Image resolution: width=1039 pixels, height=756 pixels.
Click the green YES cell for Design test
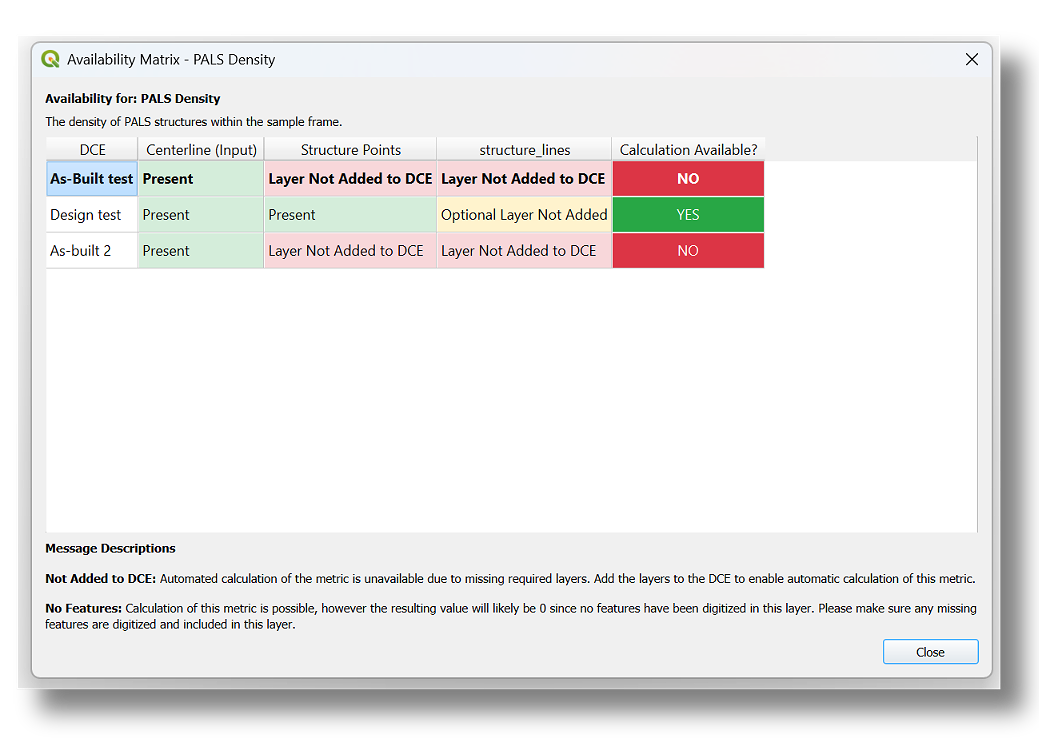(688, 215)
